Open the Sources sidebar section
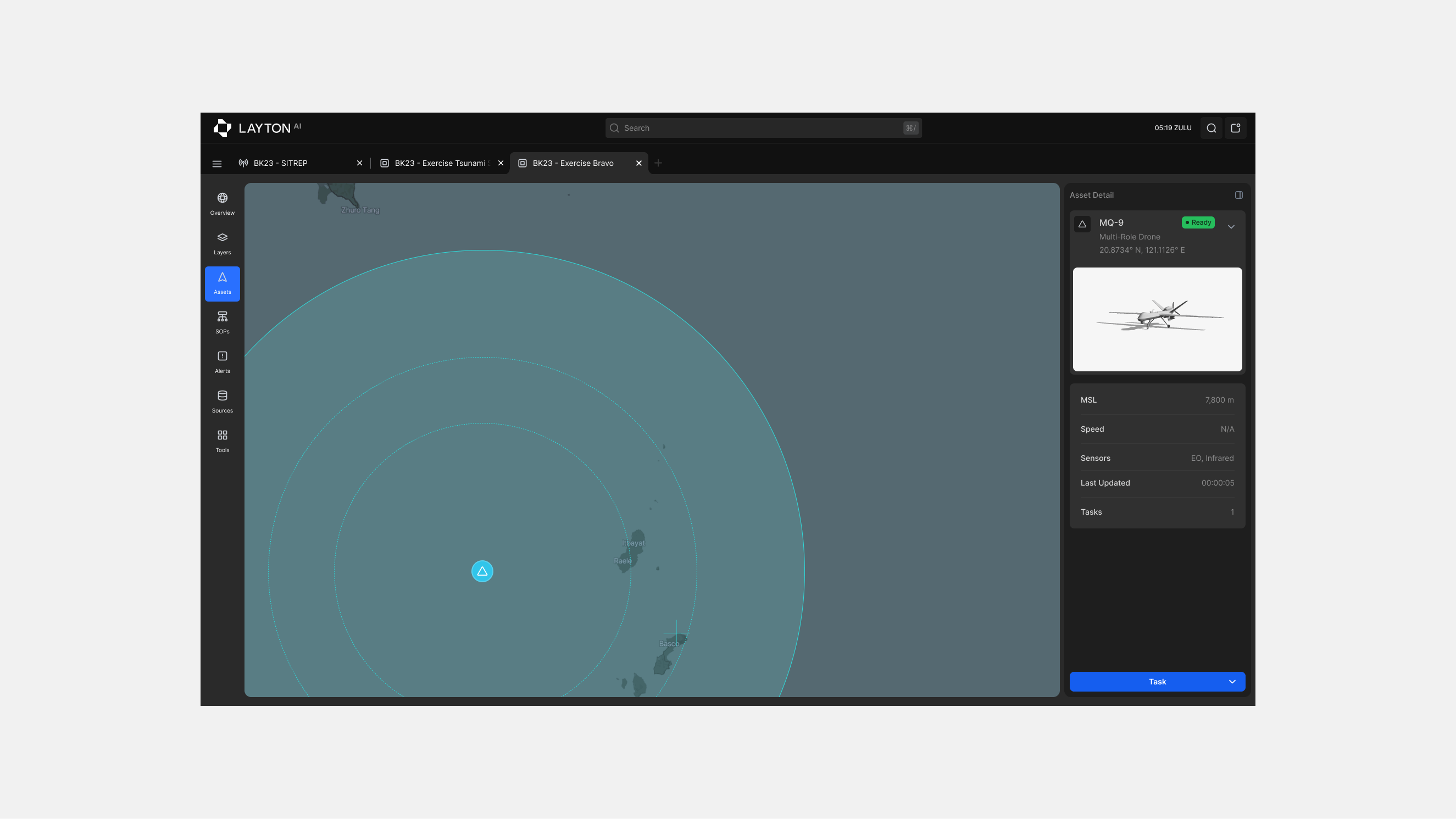The image size is (1456, 819). point(222,402)
